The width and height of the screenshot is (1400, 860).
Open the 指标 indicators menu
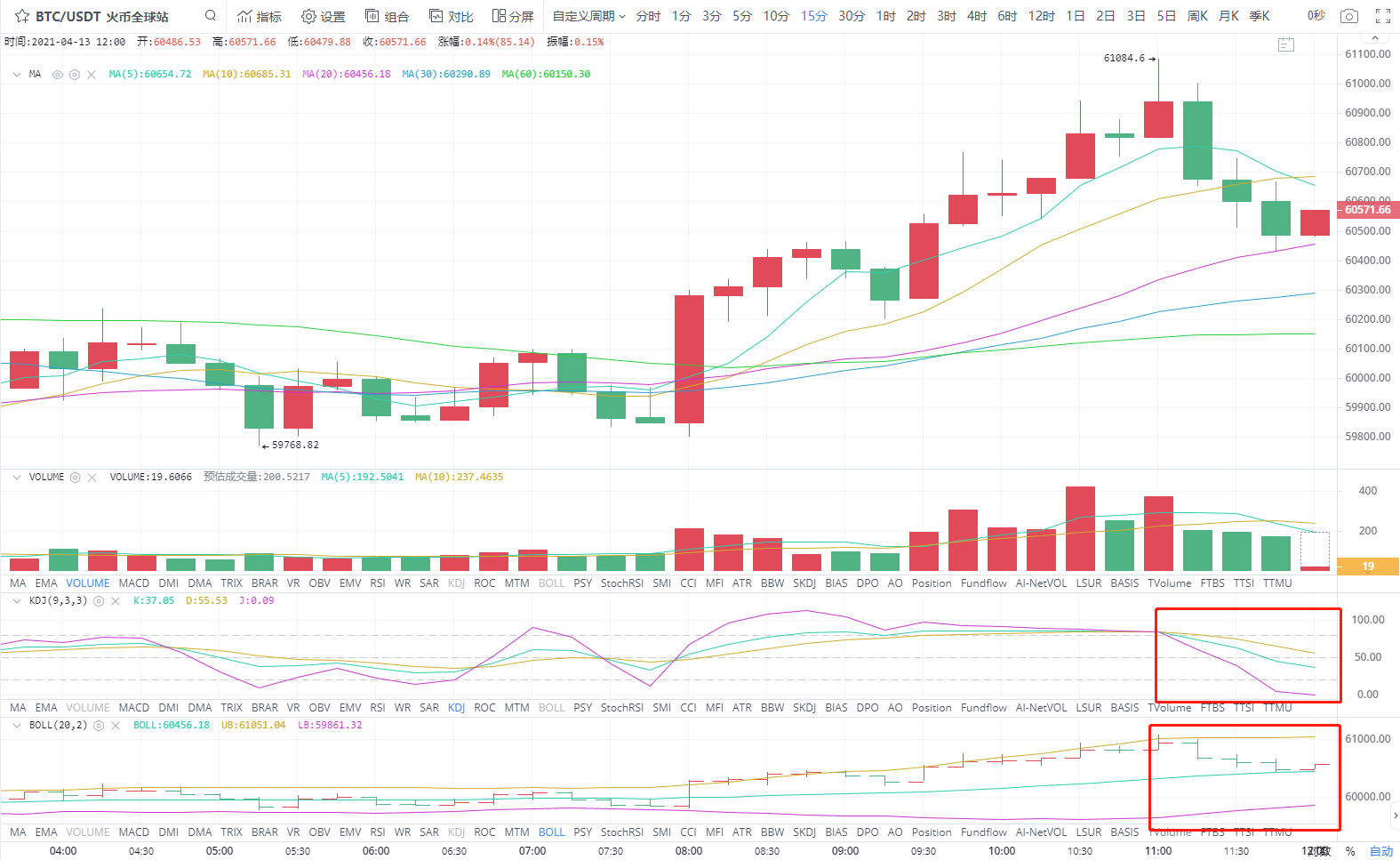260,16
